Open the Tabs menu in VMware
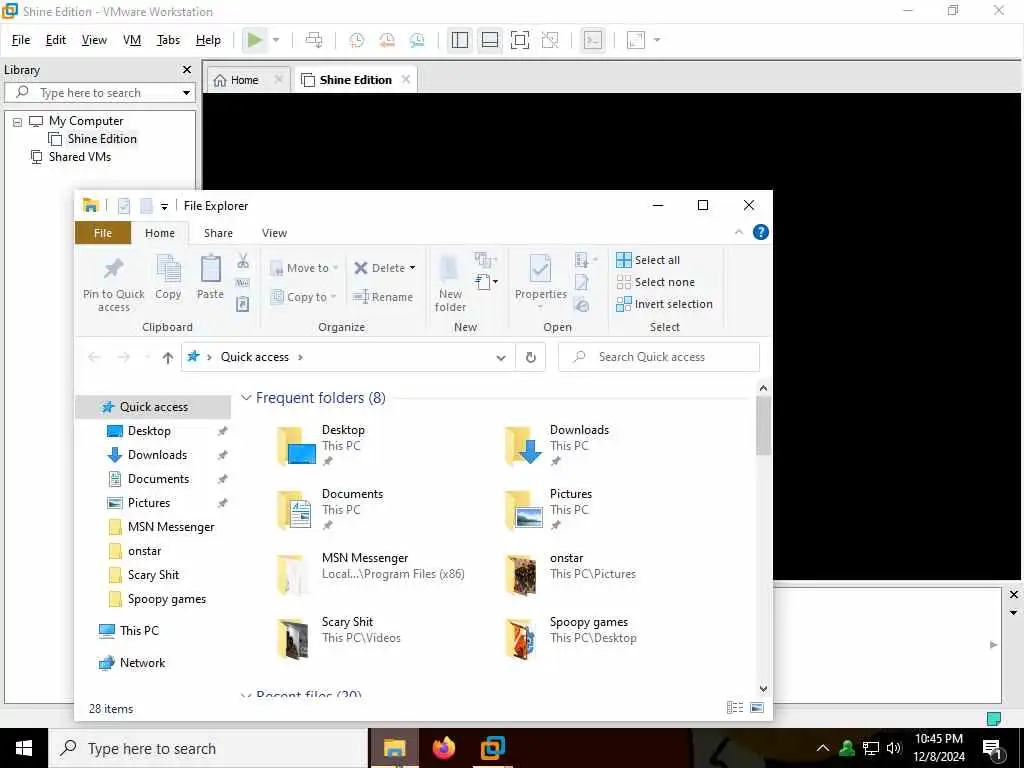 coord(168,40)
